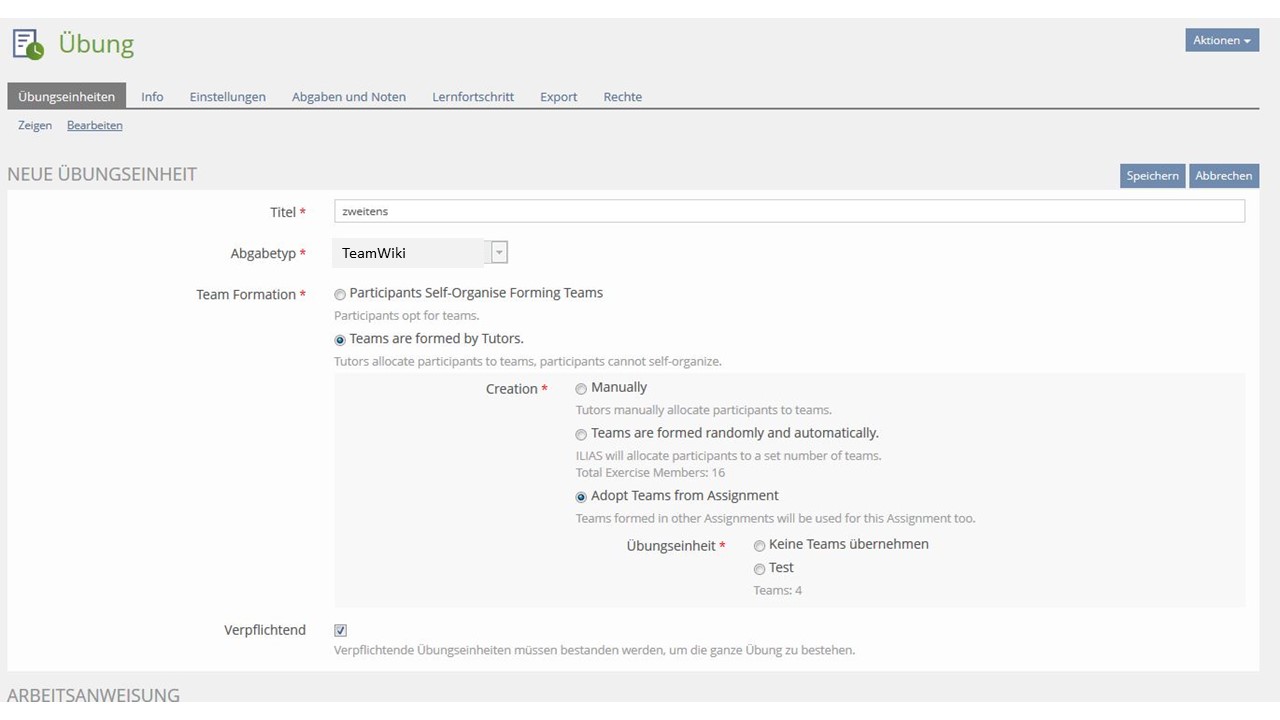Select the Test assignment radio button
This screenshot has height=720, width=1280.
point(760,569)
